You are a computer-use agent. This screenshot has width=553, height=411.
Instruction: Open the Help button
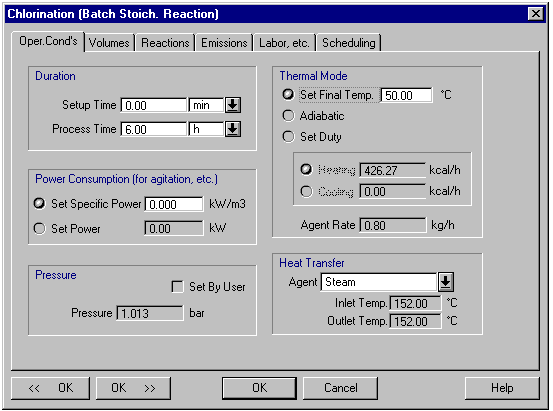(502, 388)
